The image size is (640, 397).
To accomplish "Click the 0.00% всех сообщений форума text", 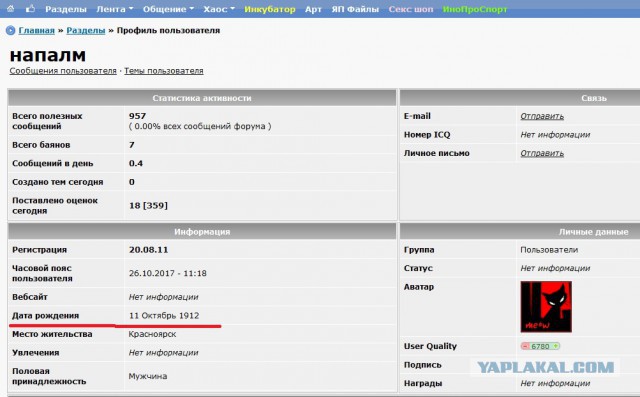I will 200,126.
